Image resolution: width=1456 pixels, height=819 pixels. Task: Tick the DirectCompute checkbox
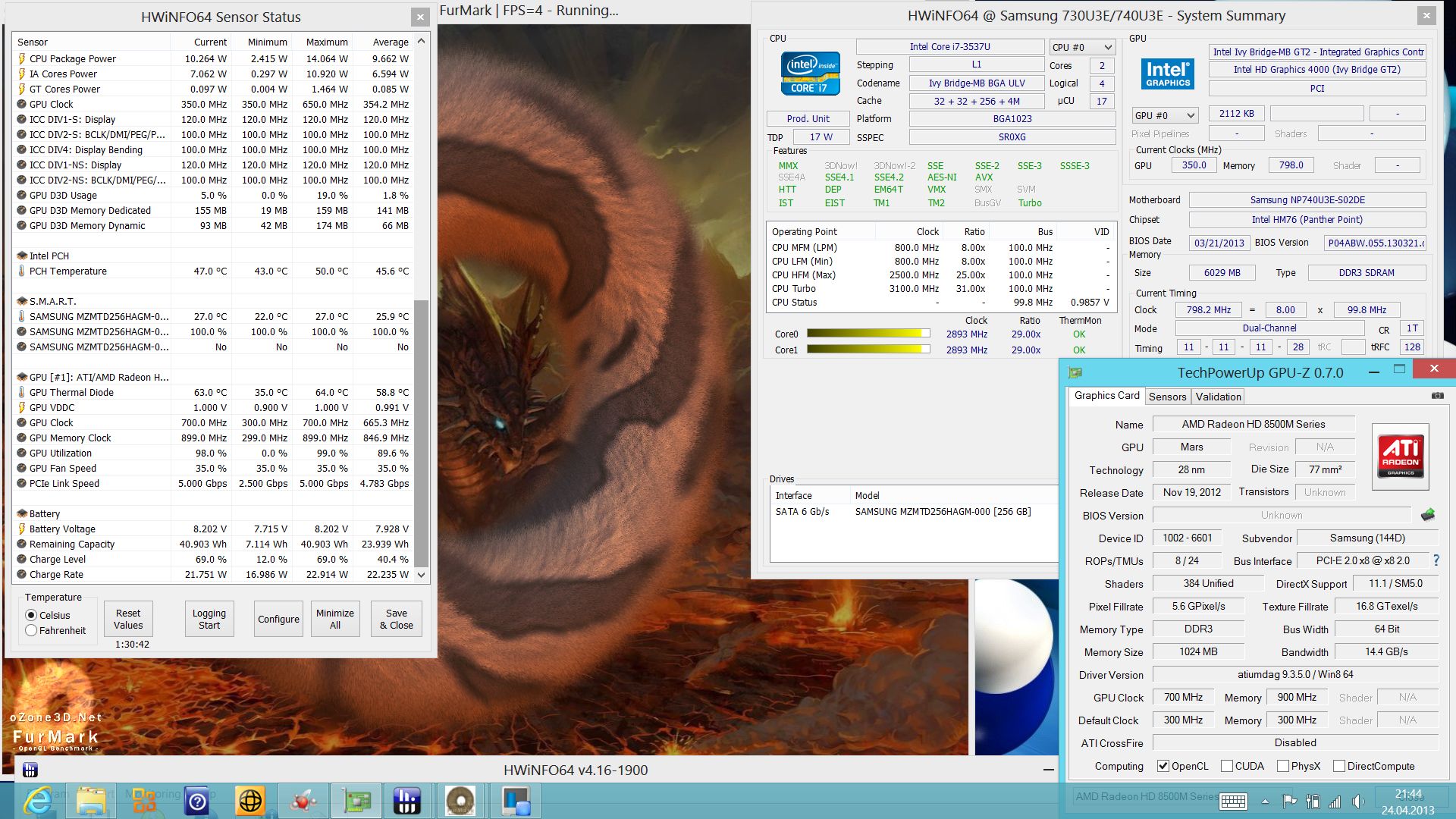coord(1339,766)
